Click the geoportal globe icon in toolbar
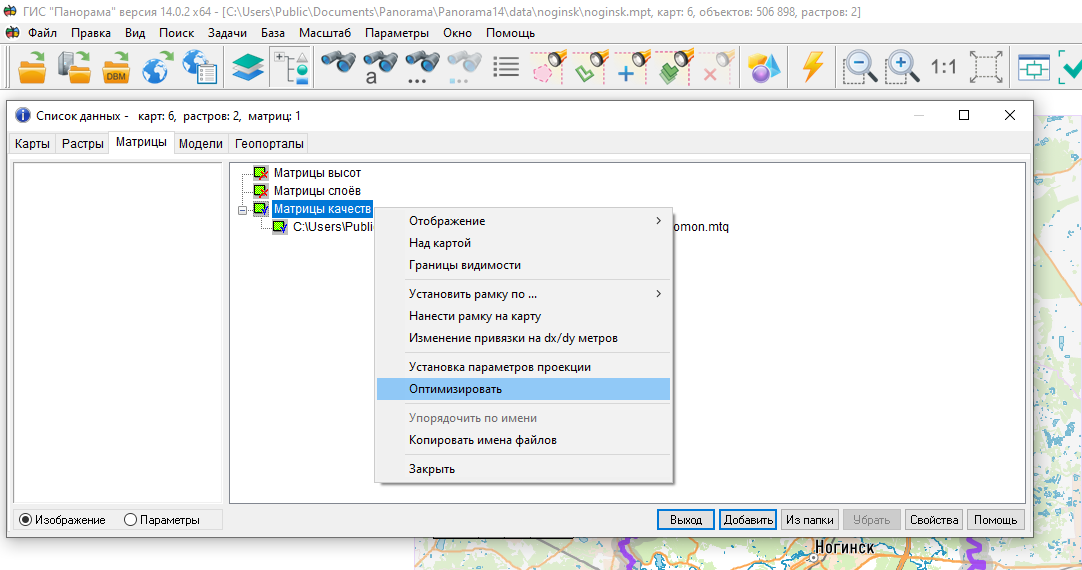The image size is (1082, 570). coord(157,67)
